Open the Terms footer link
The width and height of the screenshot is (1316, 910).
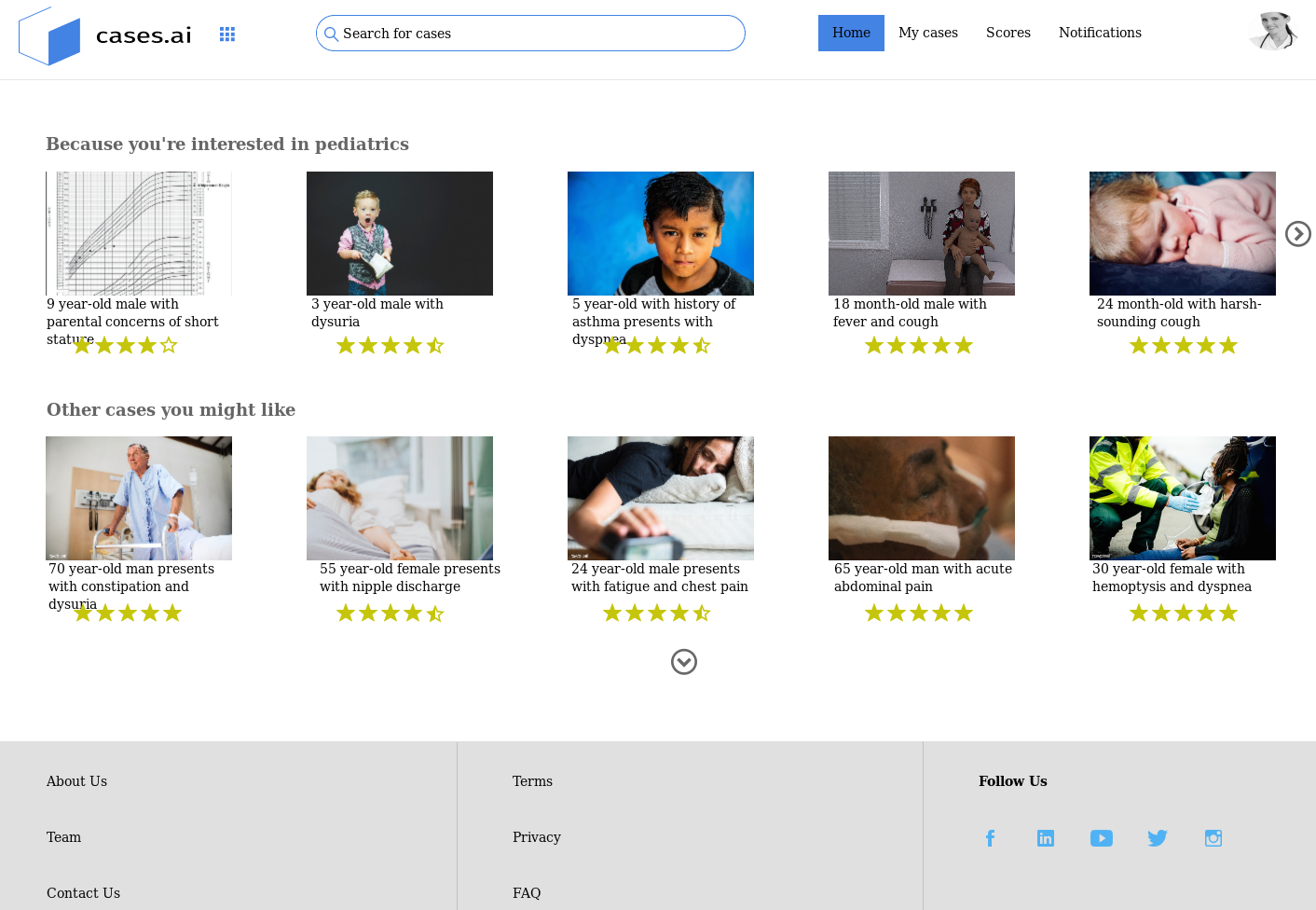532,781
